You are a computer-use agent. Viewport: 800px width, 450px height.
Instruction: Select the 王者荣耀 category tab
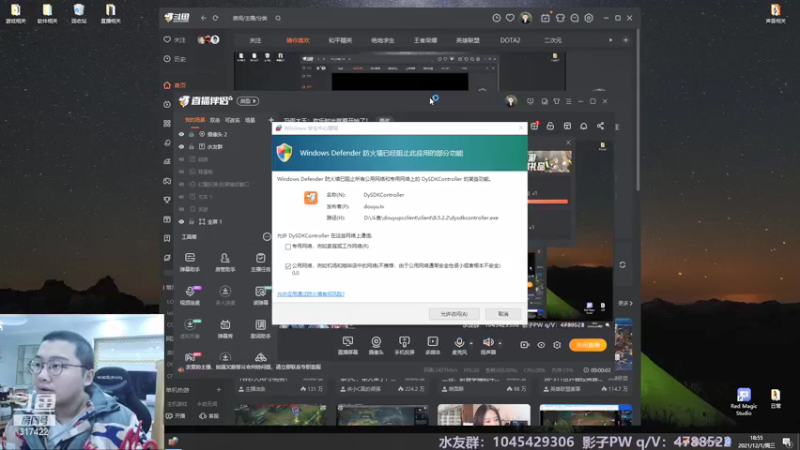pos(425,40)
